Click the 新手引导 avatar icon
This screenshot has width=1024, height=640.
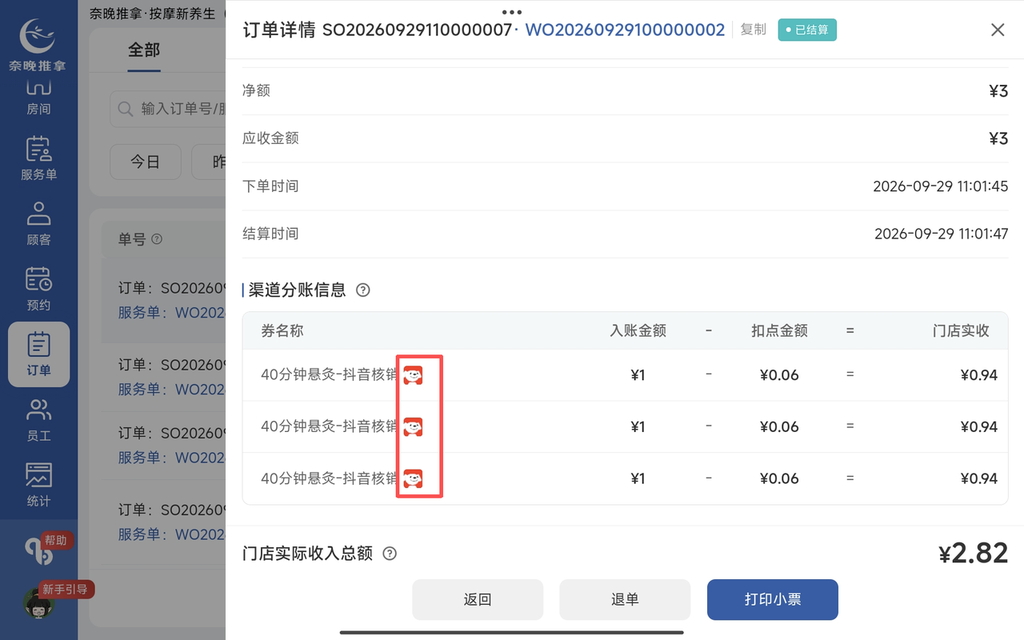pos(39,602)
